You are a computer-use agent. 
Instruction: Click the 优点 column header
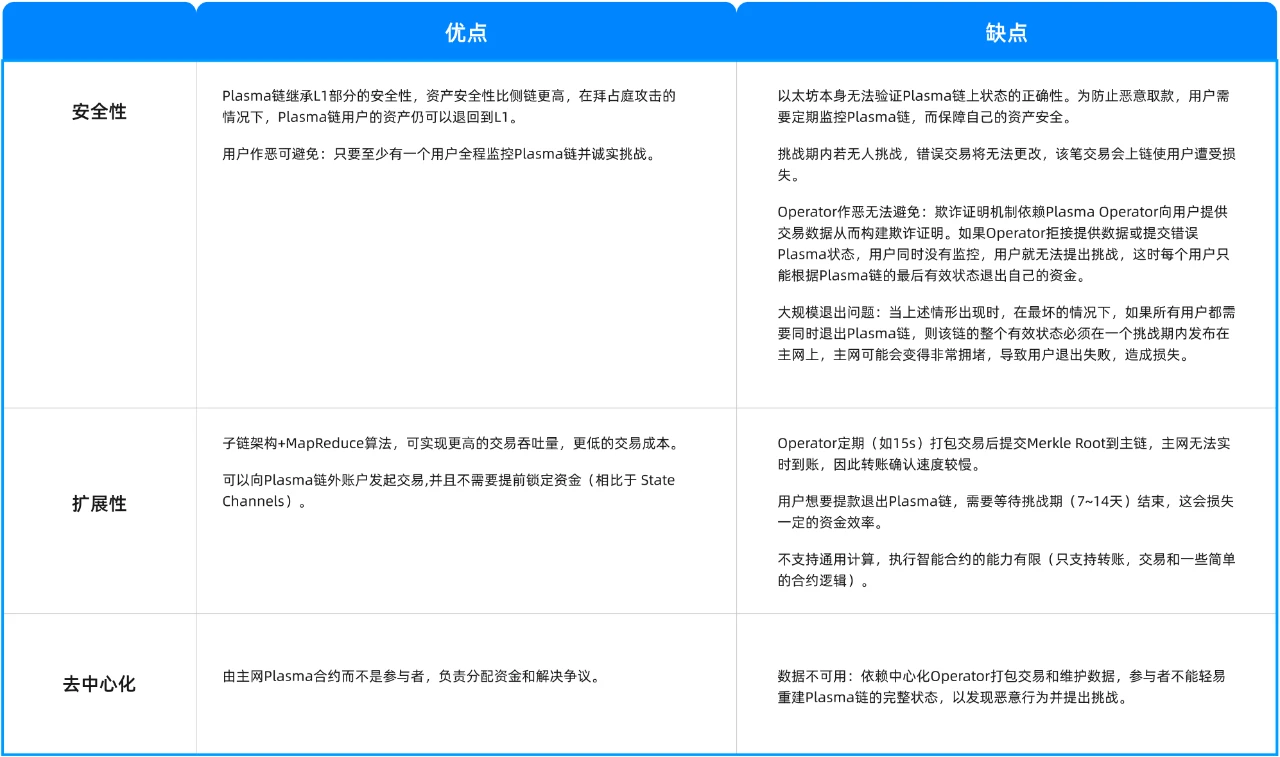coord(466,32)
